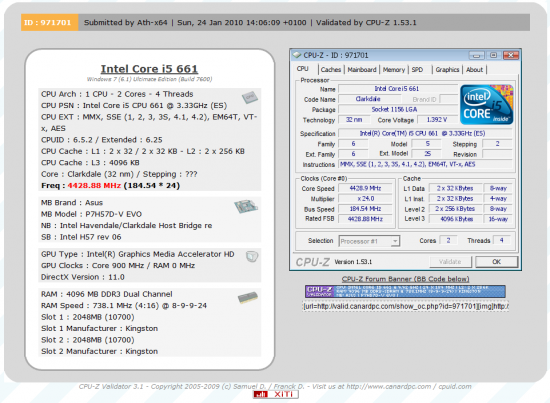Click the Name field Intel Core i5 661
The image size is (550, 403).
coord(397,89)
